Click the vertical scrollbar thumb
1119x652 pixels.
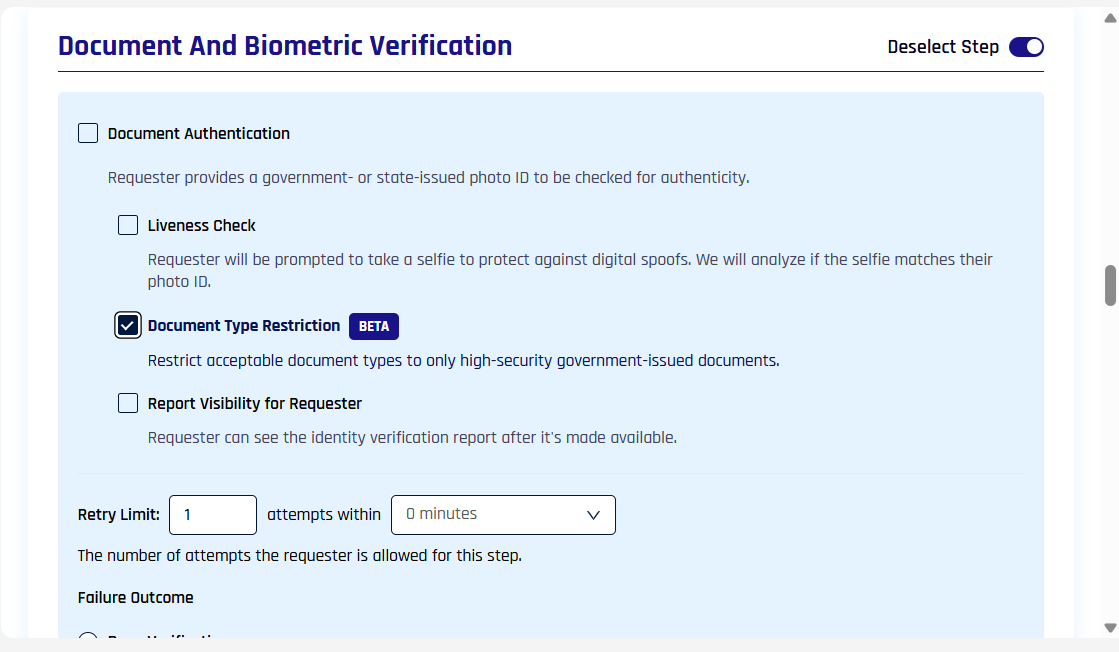[x=1109, y=285]
